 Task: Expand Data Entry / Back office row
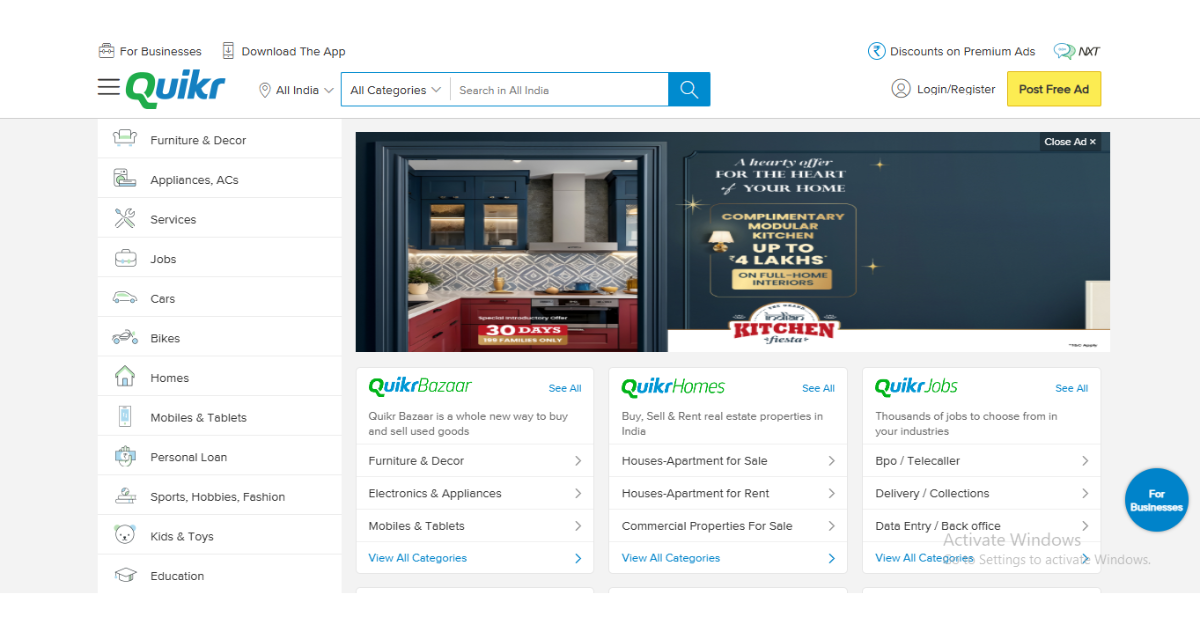click(x=981, y=526)
